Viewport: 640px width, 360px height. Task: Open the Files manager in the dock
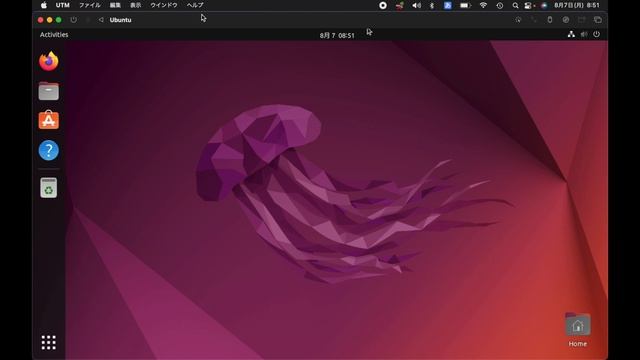49,91
